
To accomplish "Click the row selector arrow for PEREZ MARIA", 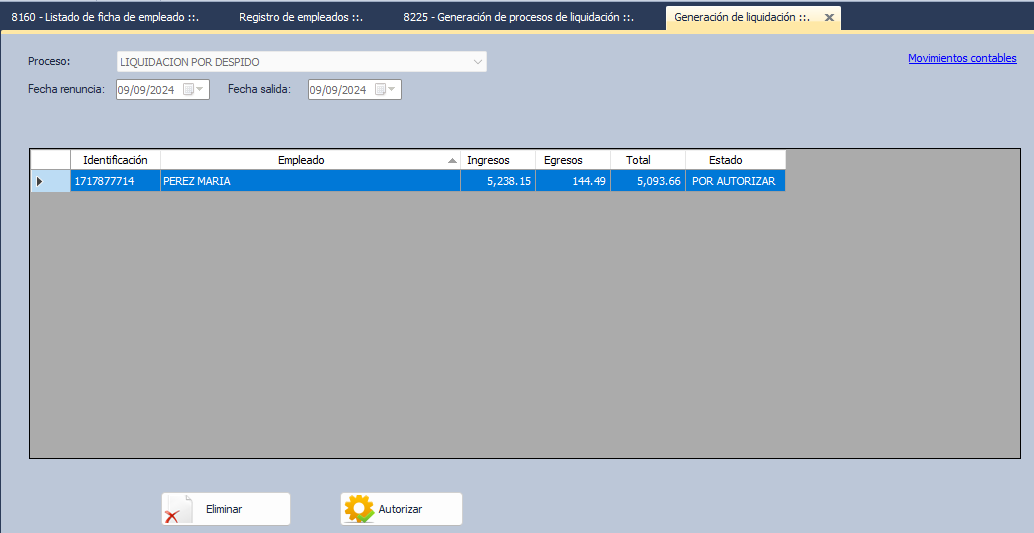I will (40, 181).
